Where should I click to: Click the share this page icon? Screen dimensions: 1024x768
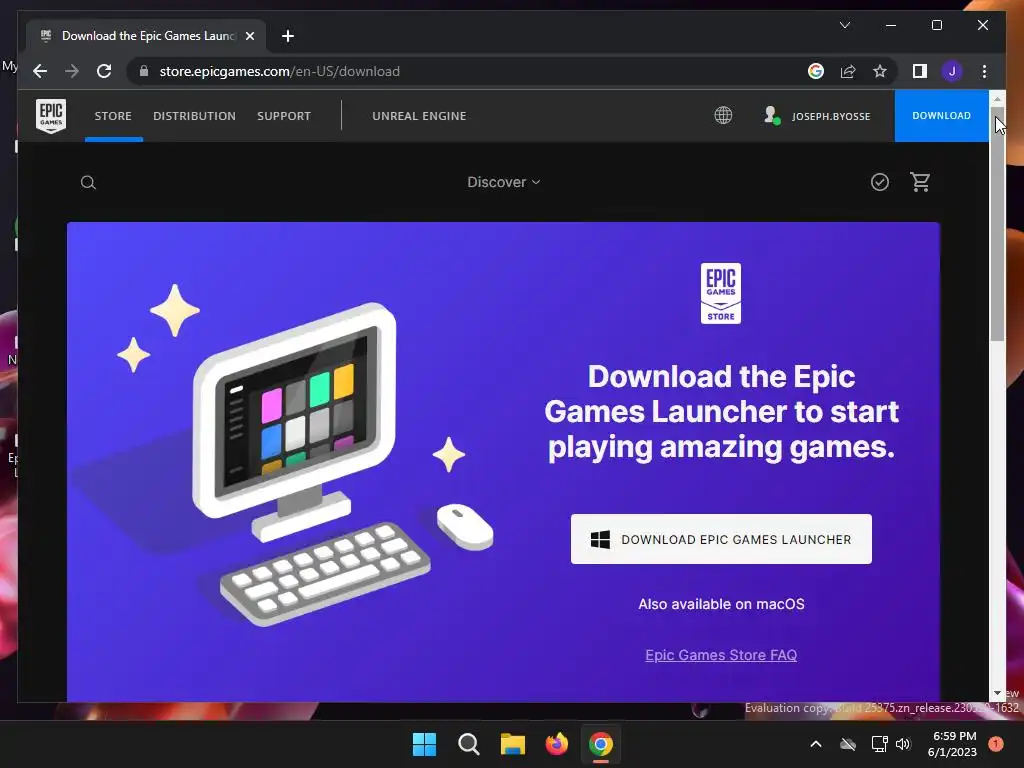[x=848, y=71]
